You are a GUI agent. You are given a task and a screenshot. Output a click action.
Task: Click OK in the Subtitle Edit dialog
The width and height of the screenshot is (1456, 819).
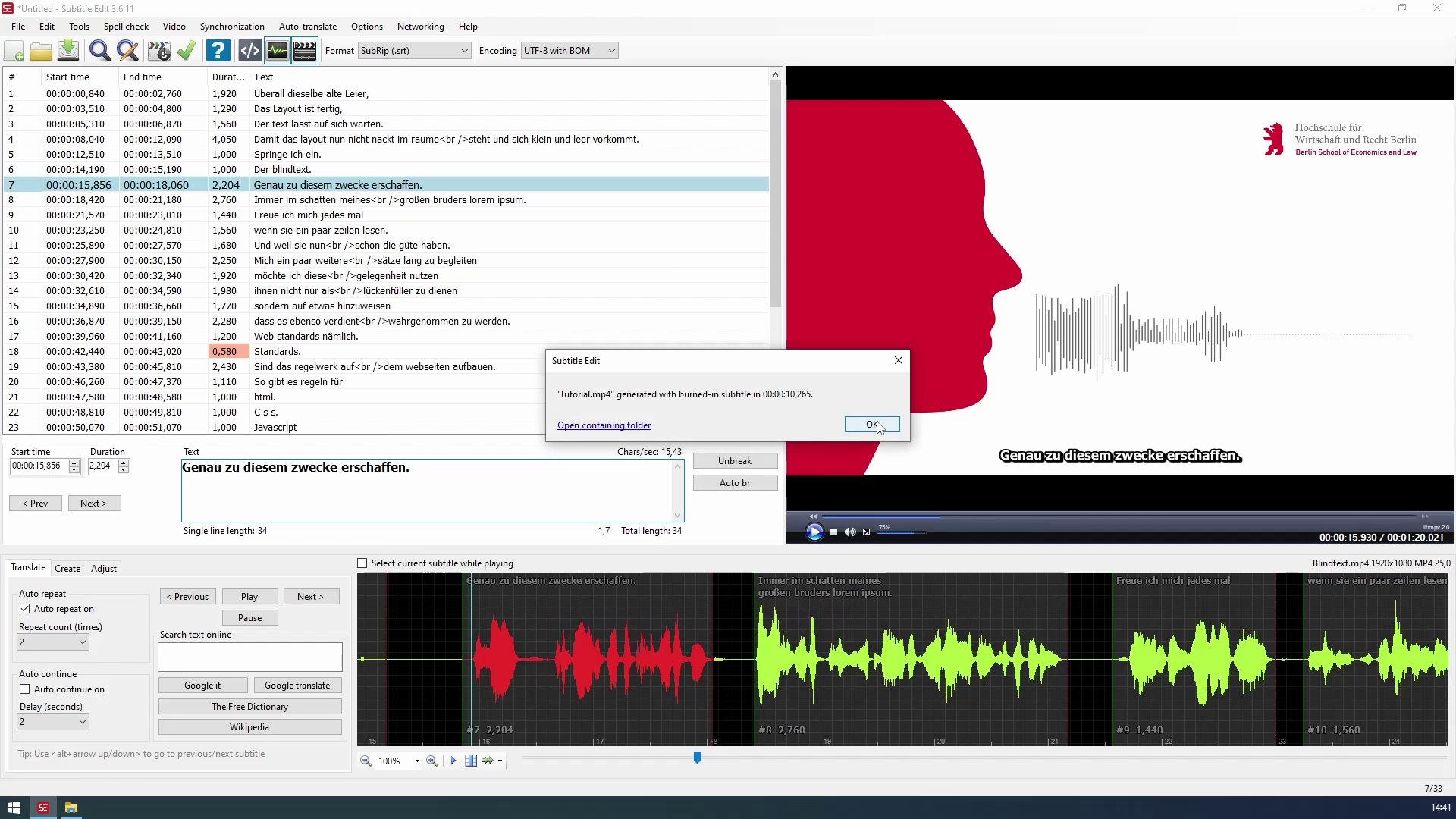pos(872,425)
